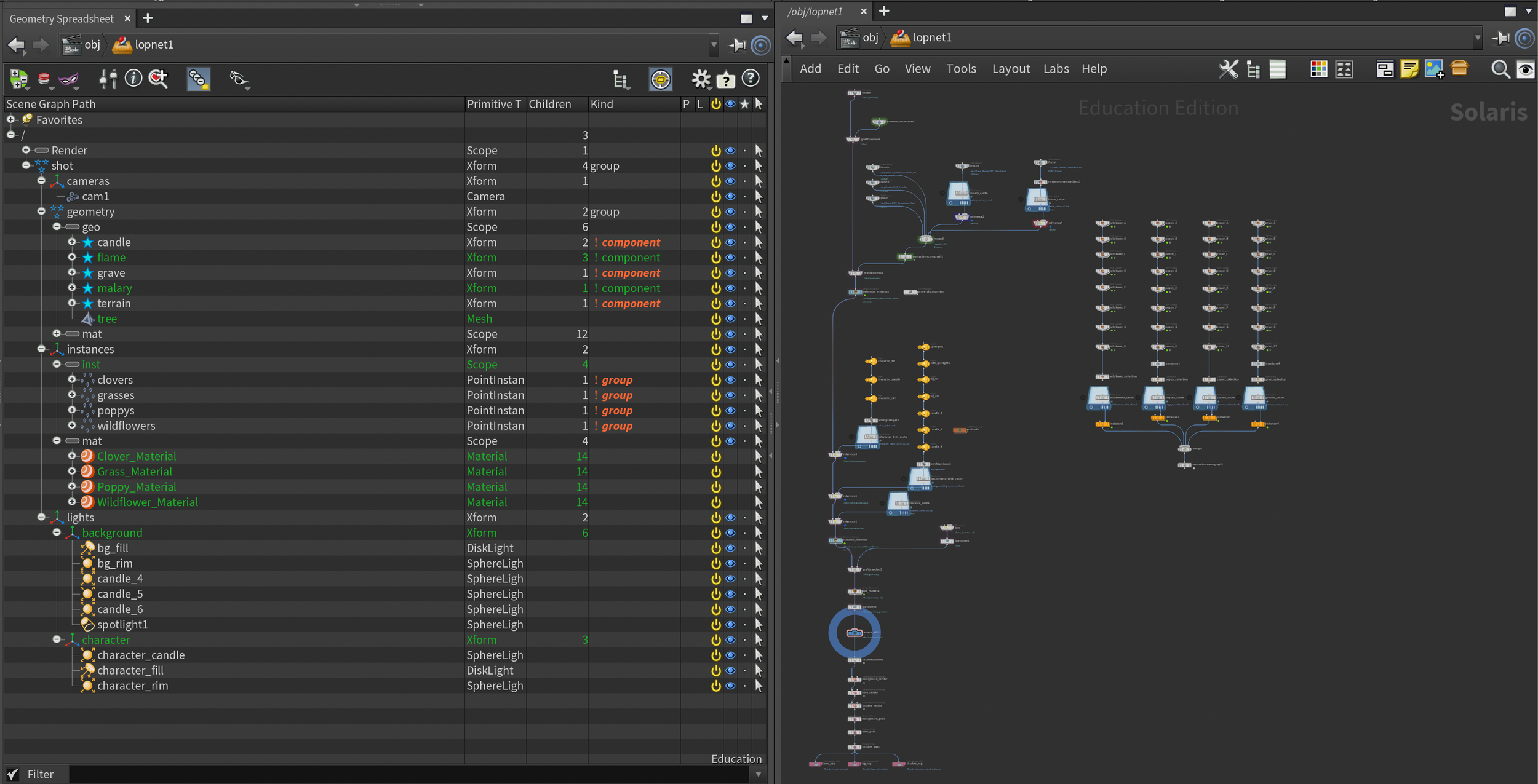This screenshot has width=1538, height=784.
Task: Toggle activation power icon for cam1
Action: [715, 197]
